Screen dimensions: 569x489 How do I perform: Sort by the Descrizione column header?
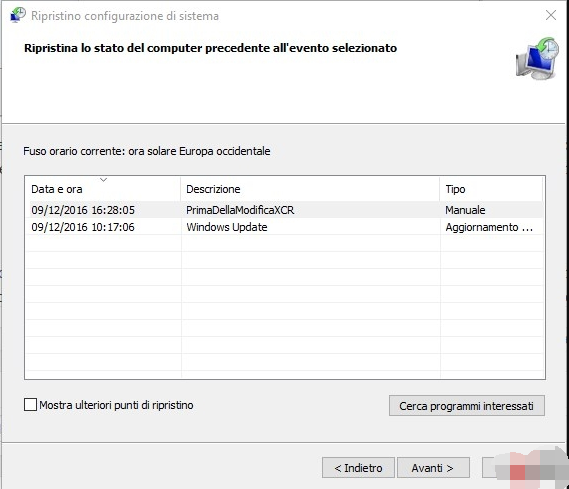point(310,189)
